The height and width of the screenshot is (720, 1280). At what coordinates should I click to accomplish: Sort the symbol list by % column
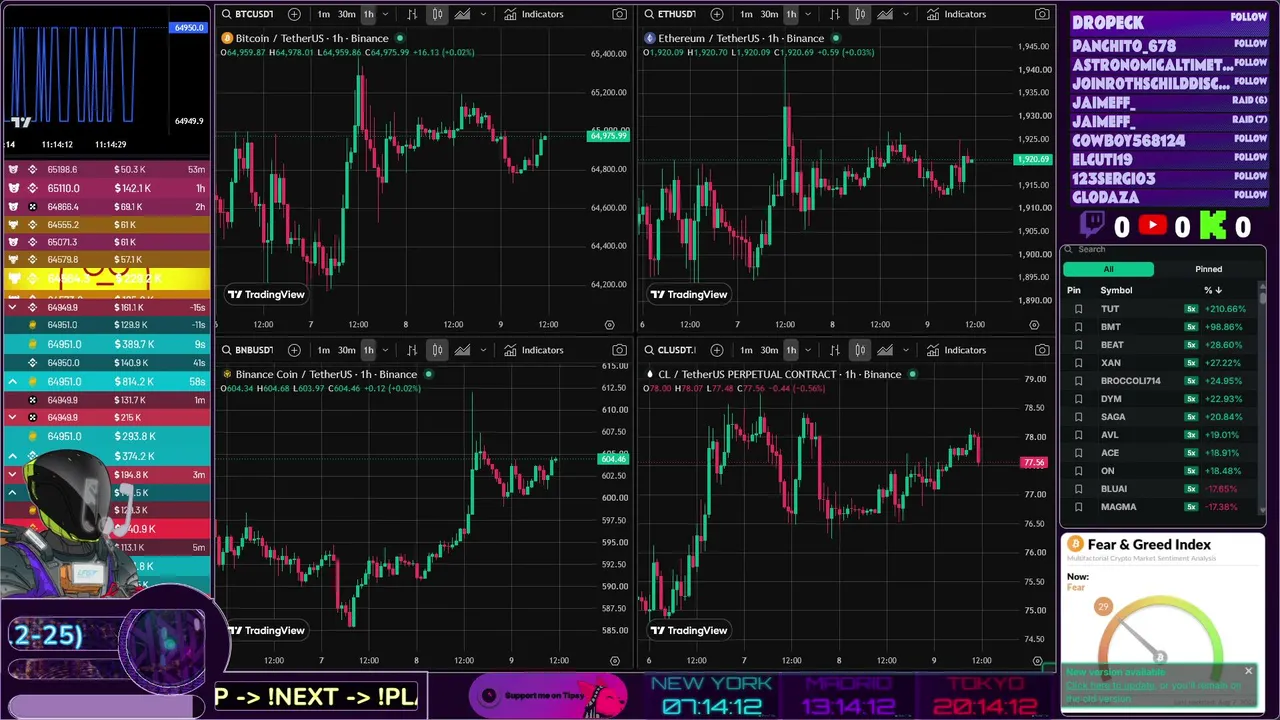1213,290
